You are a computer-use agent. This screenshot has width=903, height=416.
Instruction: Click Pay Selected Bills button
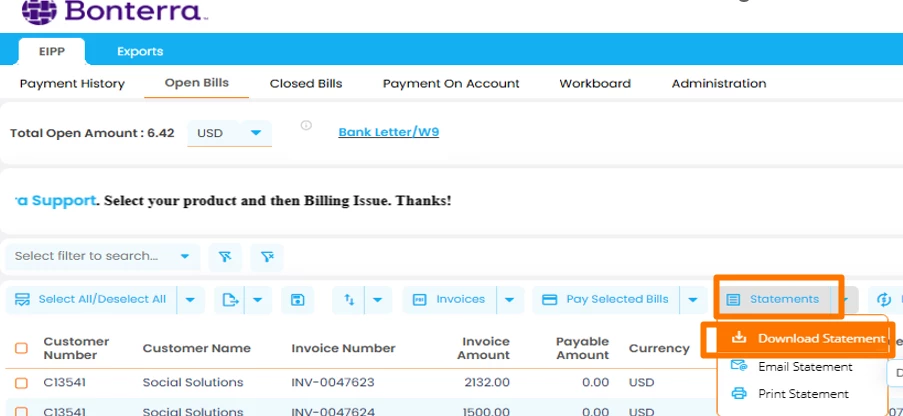coord(606,300)
